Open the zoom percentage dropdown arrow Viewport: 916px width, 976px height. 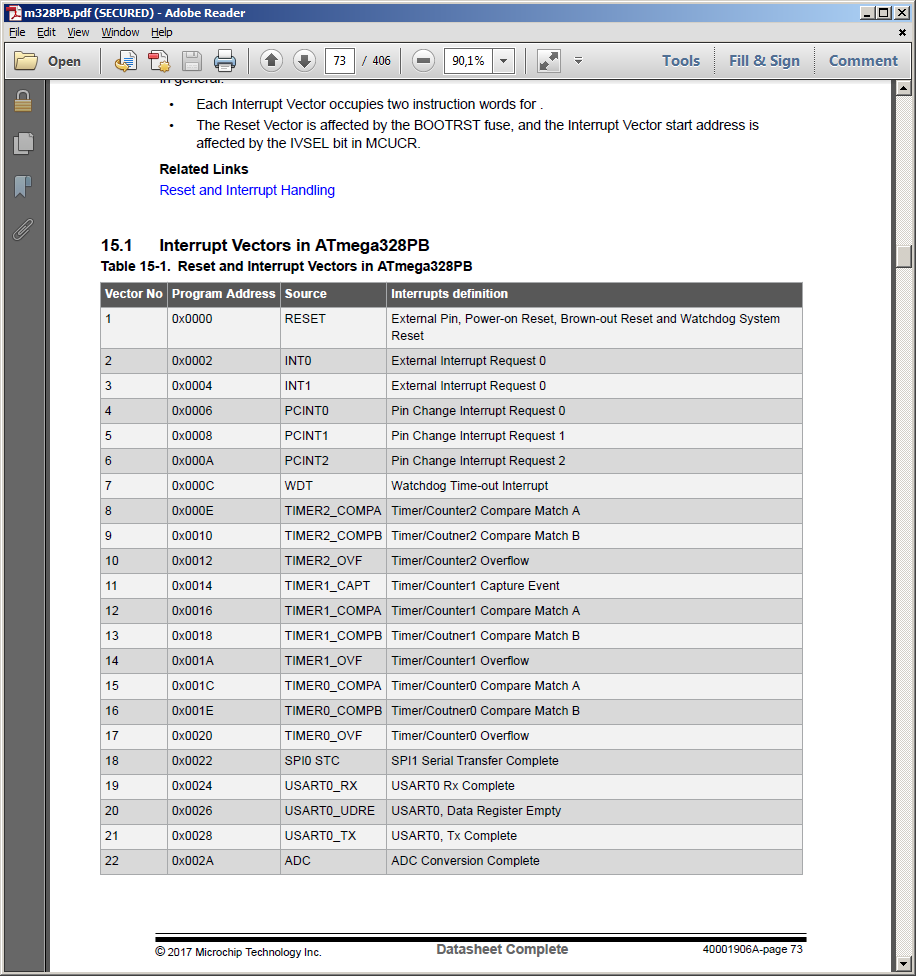coord(503,61)
